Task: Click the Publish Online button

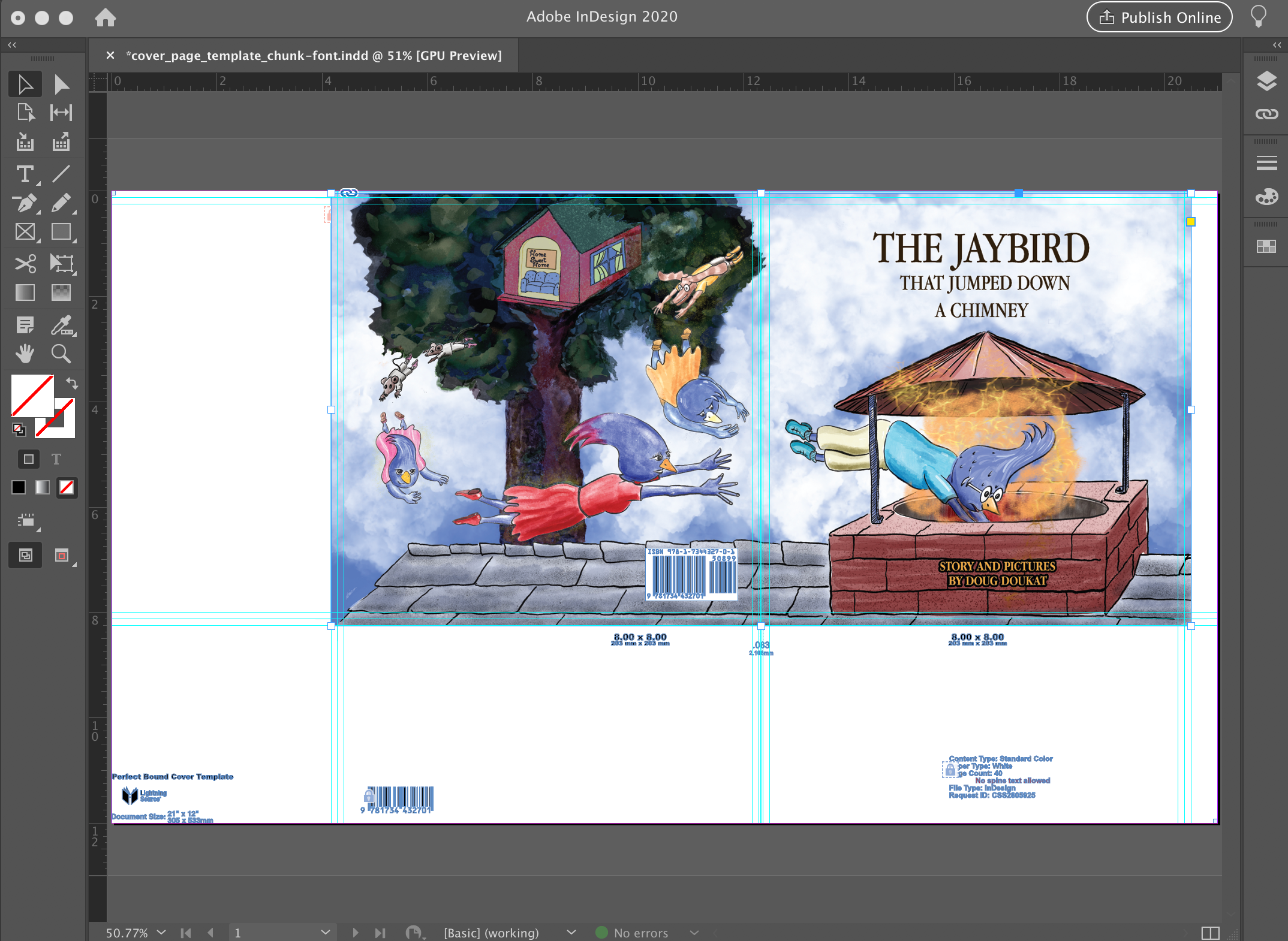Action: tap(1158, 17)
